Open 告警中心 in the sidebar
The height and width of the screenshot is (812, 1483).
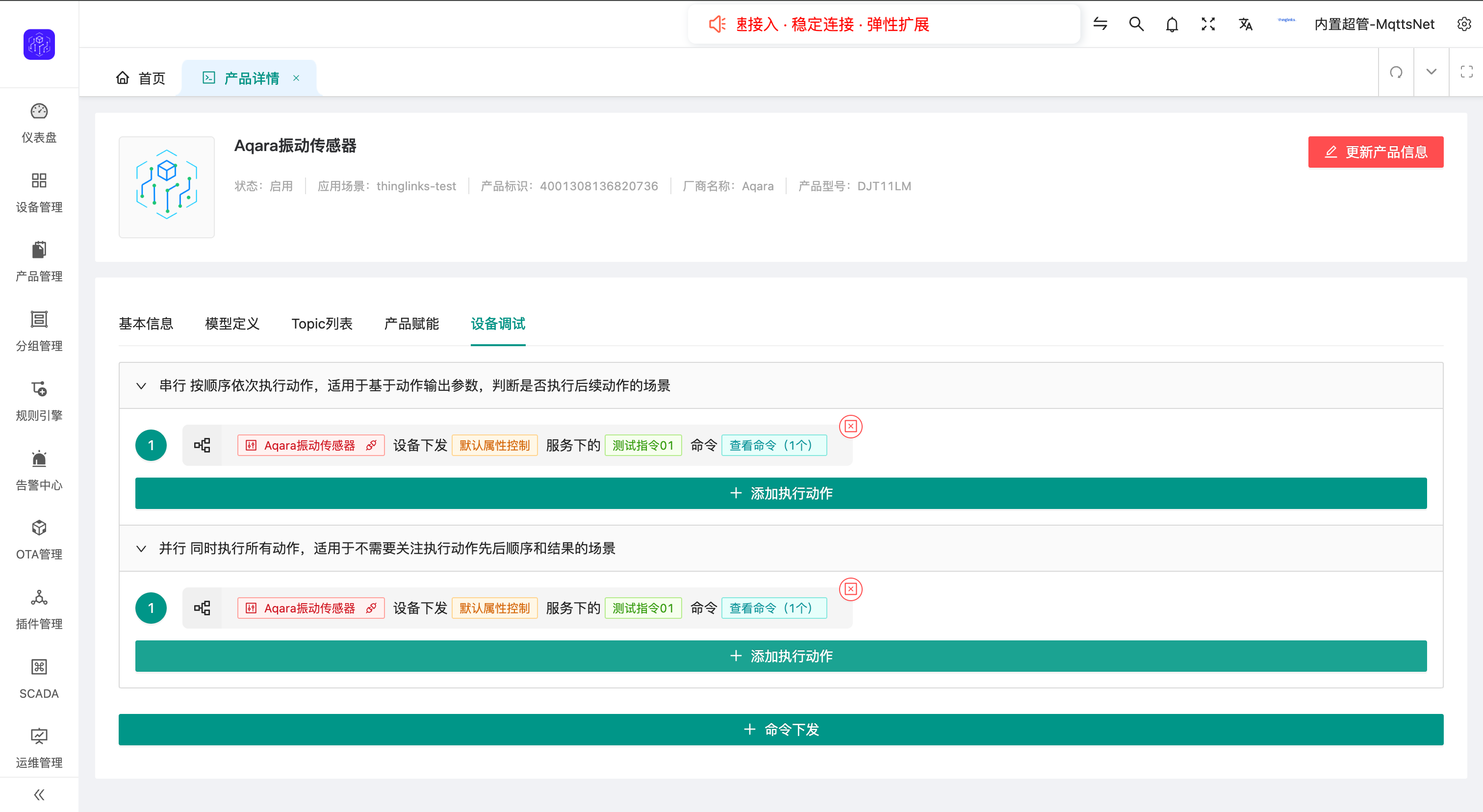click(39, 470)
